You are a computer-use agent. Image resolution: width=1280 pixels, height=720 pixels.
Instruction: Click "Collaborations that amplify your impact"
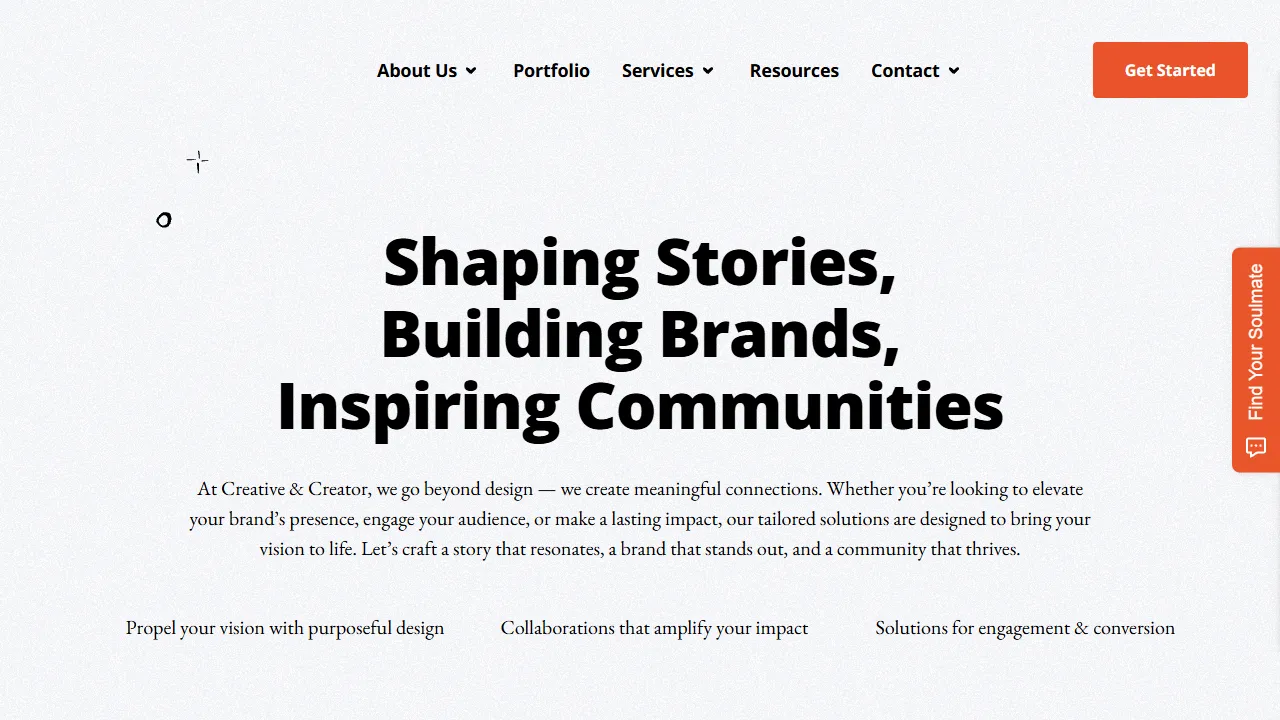(x=654, y=627)
